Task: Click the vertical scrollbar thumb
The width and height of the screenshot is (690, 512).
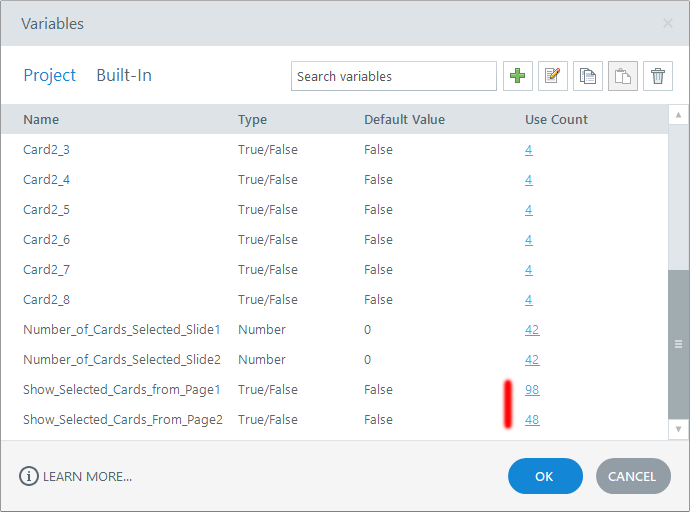Action: (x=678, y=343)
